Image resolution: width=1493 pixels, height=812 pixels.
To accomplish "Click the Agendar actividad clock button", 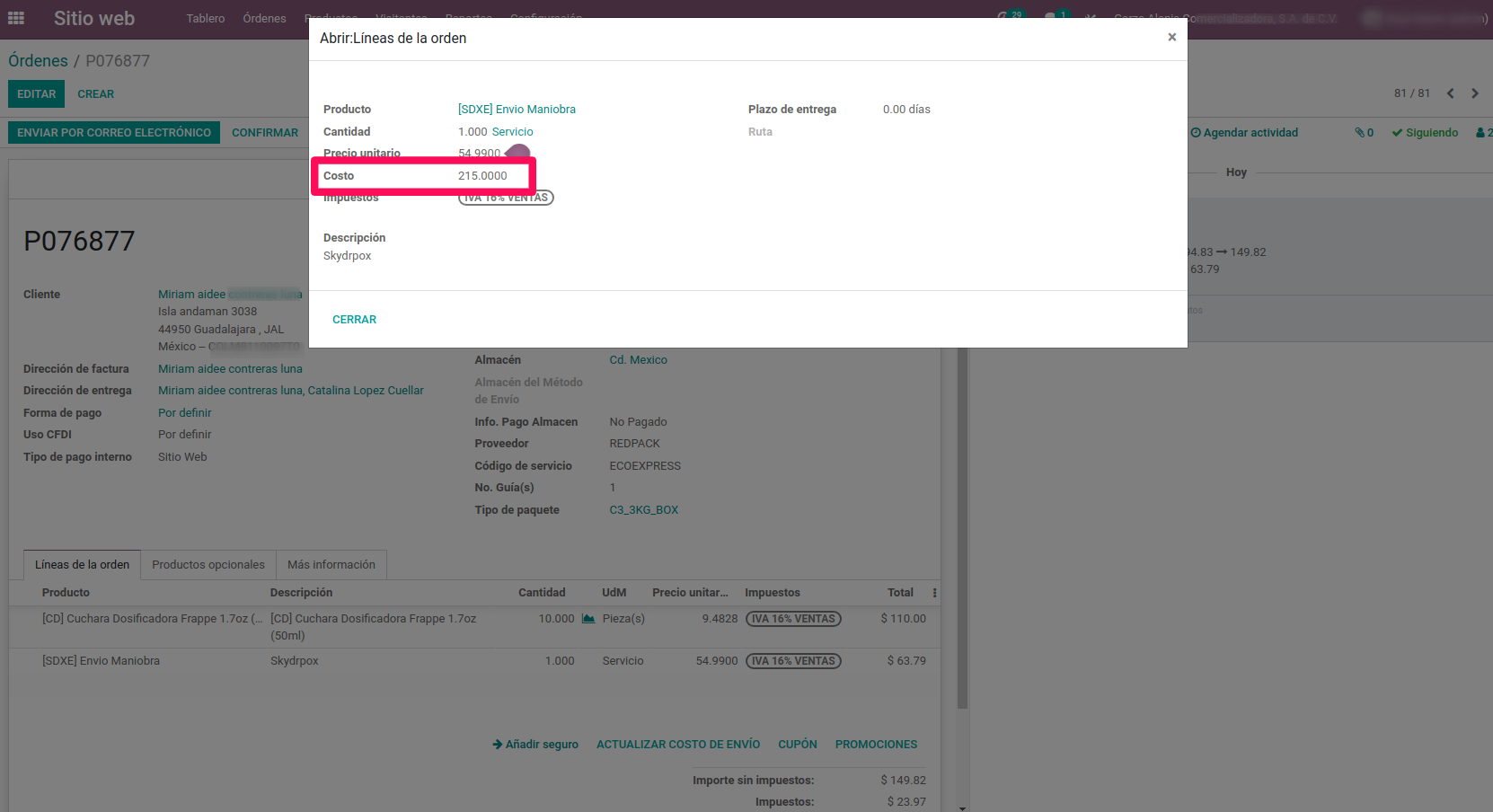I will click(1244, 133).
